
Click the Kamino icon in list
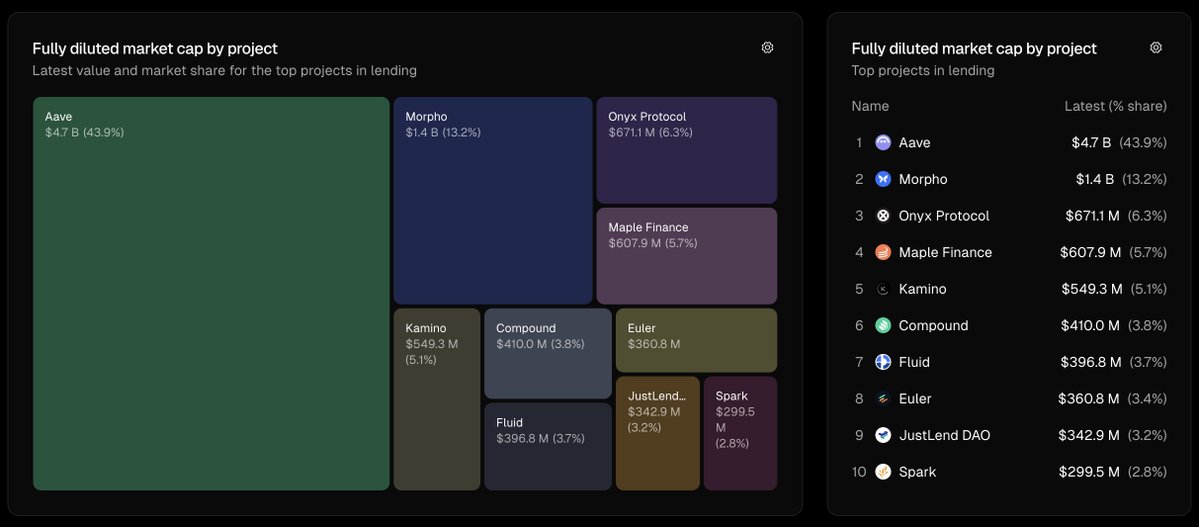pyautogui.click(x=883, y=289)
